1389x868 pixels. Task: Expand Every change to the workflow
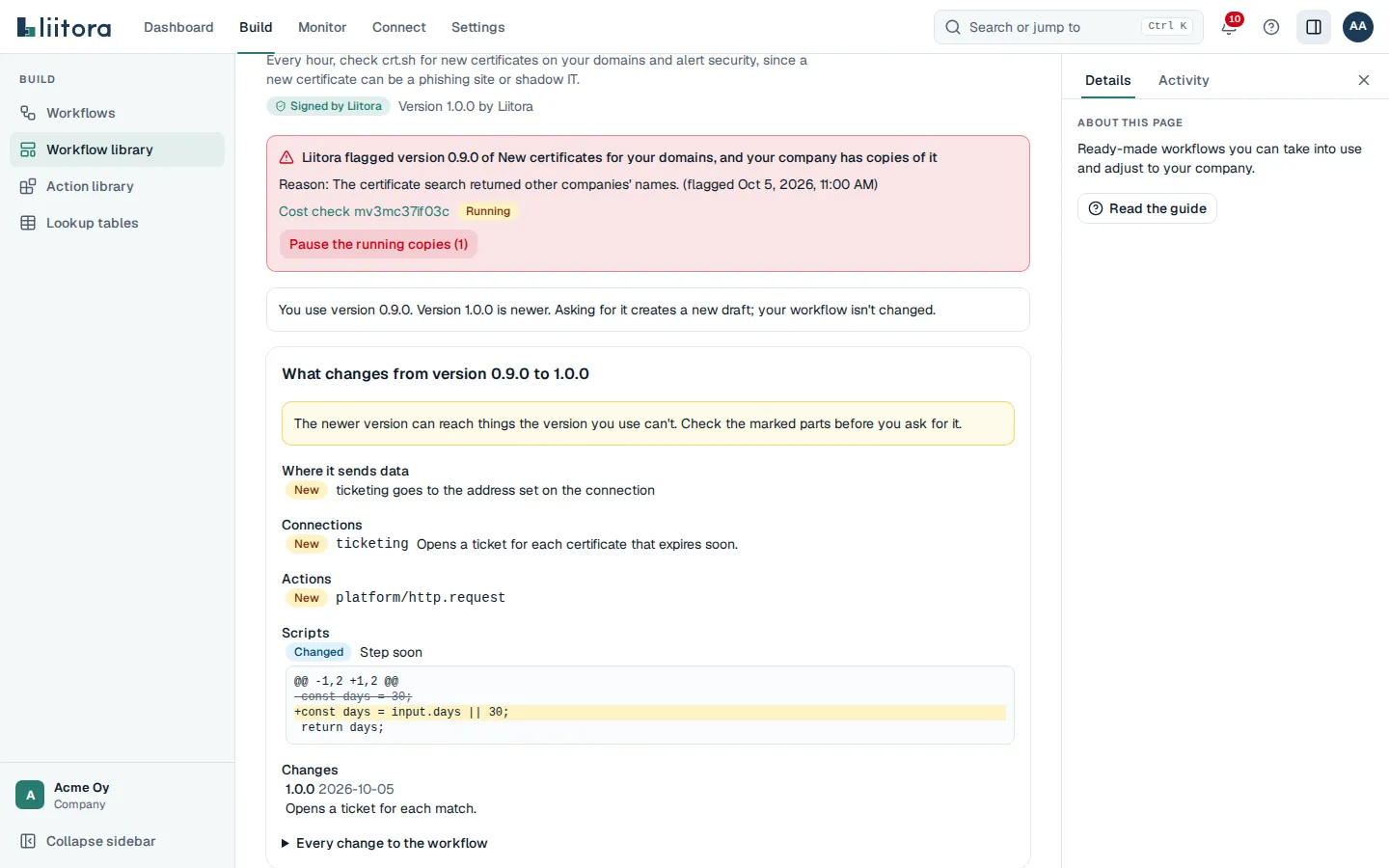pyautogui.click(x=385, y=843)
